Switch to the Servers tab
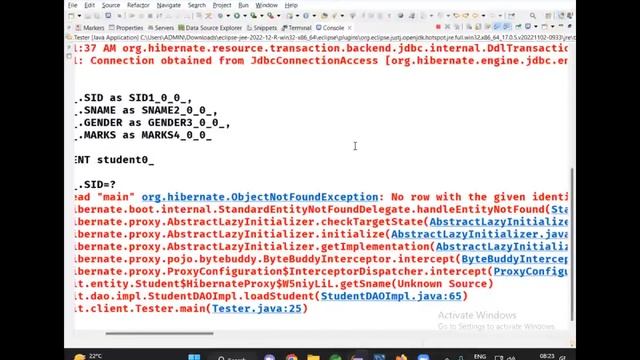The width and height of the screenshot is (640, 360). pyautogui.click(x=161, y=28)
